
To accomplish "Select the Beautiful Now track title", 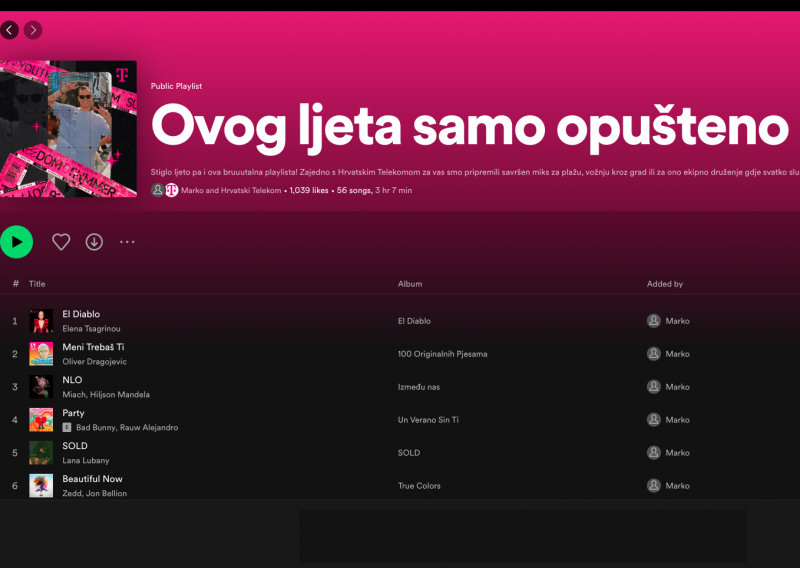I will (x=92, y=479).
